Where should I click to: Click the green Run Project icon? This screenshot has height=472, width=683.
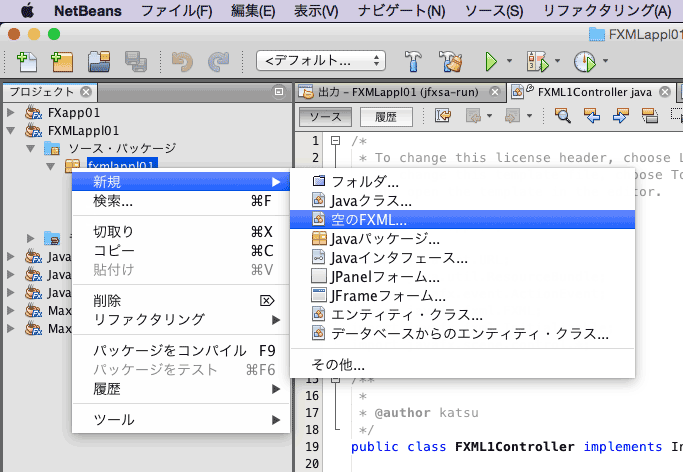491,61
